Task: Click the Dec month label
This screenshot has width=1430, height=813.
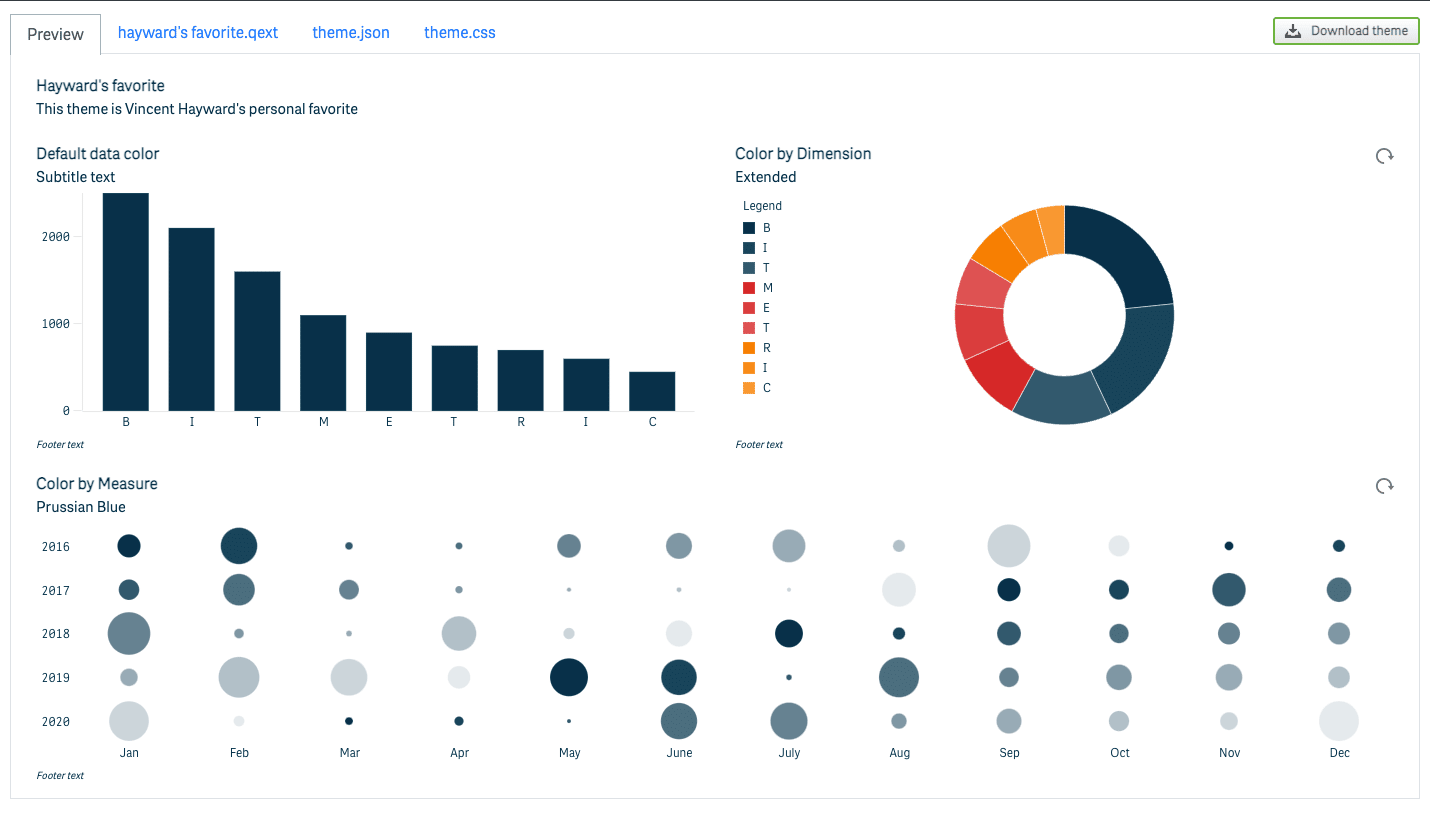Action: [1339, 753]
